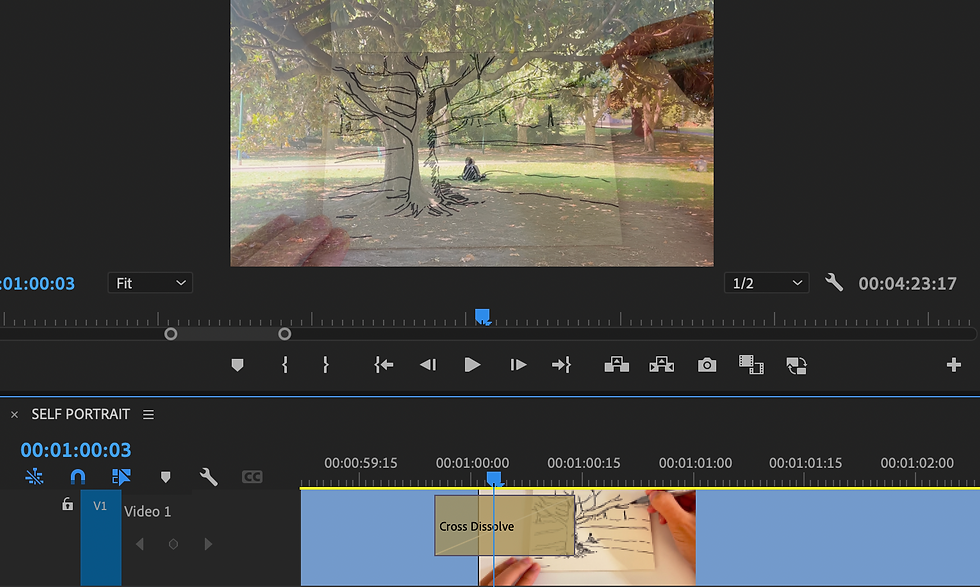Click 00:01:01:15 on the time ruler
This screenshot has height=587, width=980.
pyautogui.click(x=805, y=463)
